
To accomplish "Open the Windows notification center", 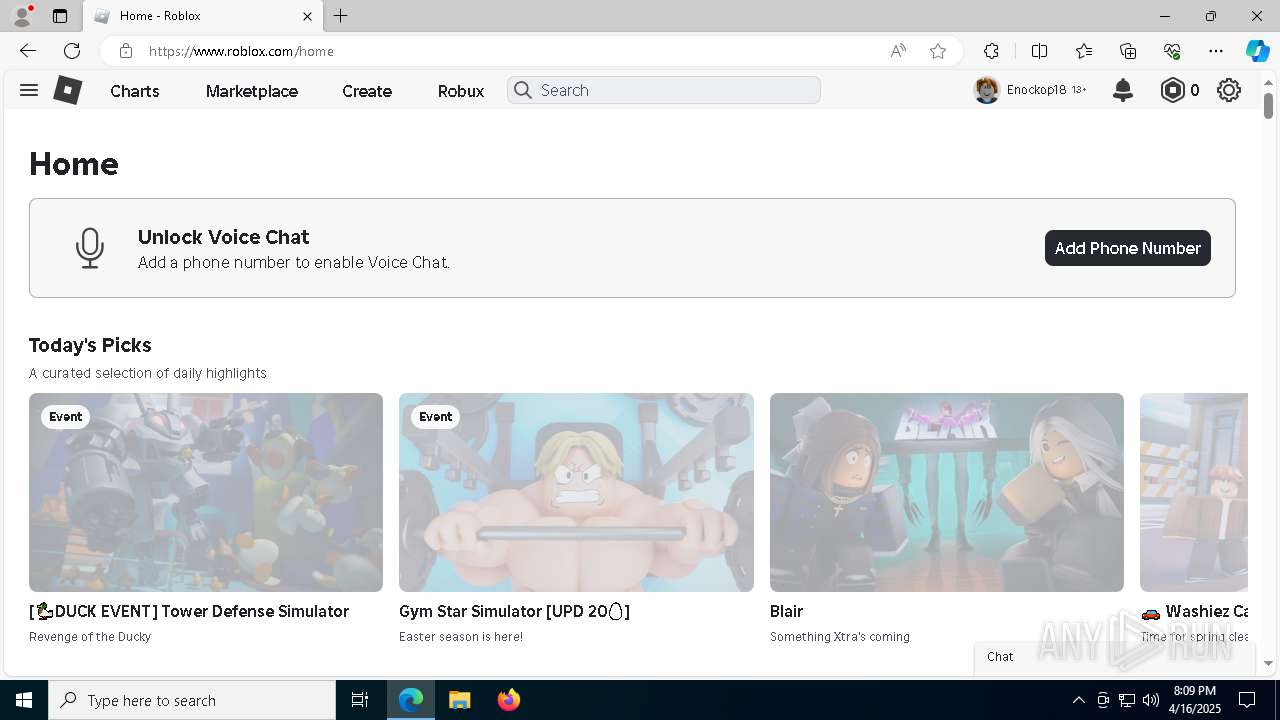I will 1247,700.
